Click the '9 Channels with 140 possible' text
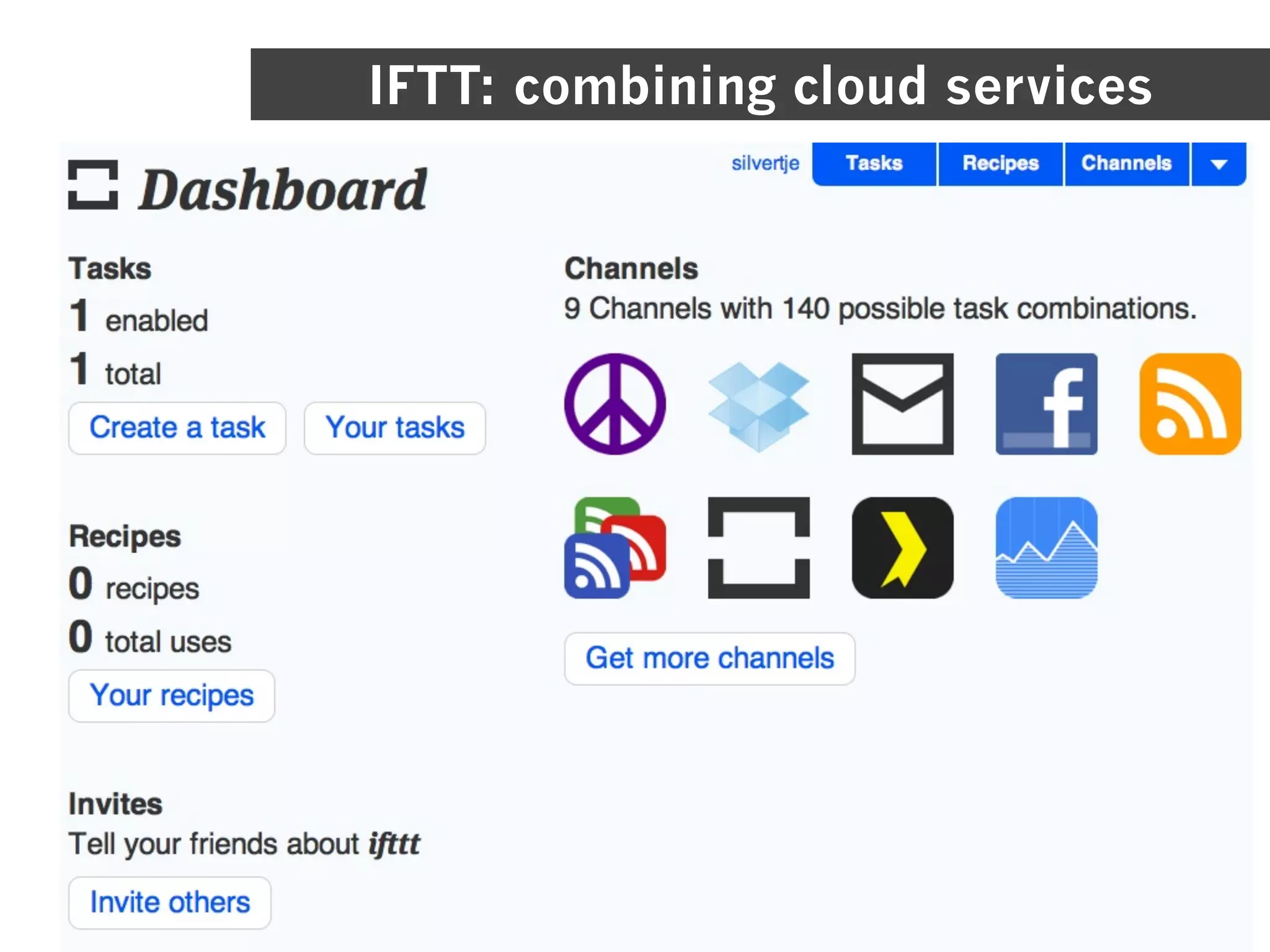 click(880, 309)
